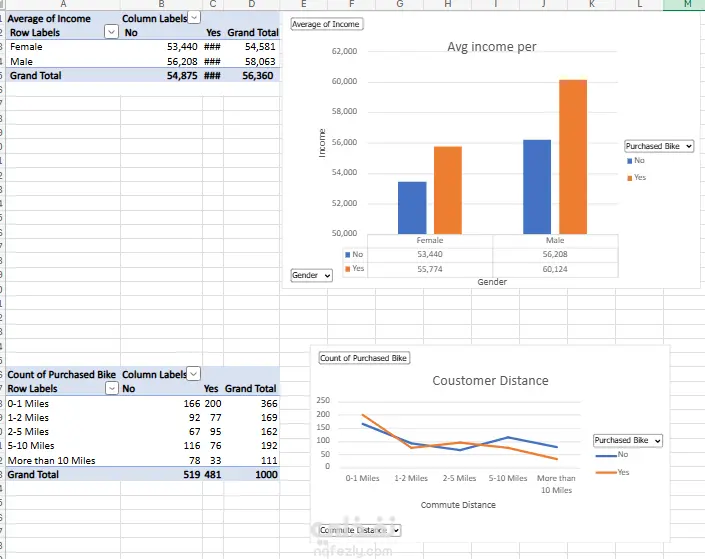Click the blue No legend marker in bar chart
Image resolution: width=705 pixels, height=559 pixels.
click(x=629, y=161)
